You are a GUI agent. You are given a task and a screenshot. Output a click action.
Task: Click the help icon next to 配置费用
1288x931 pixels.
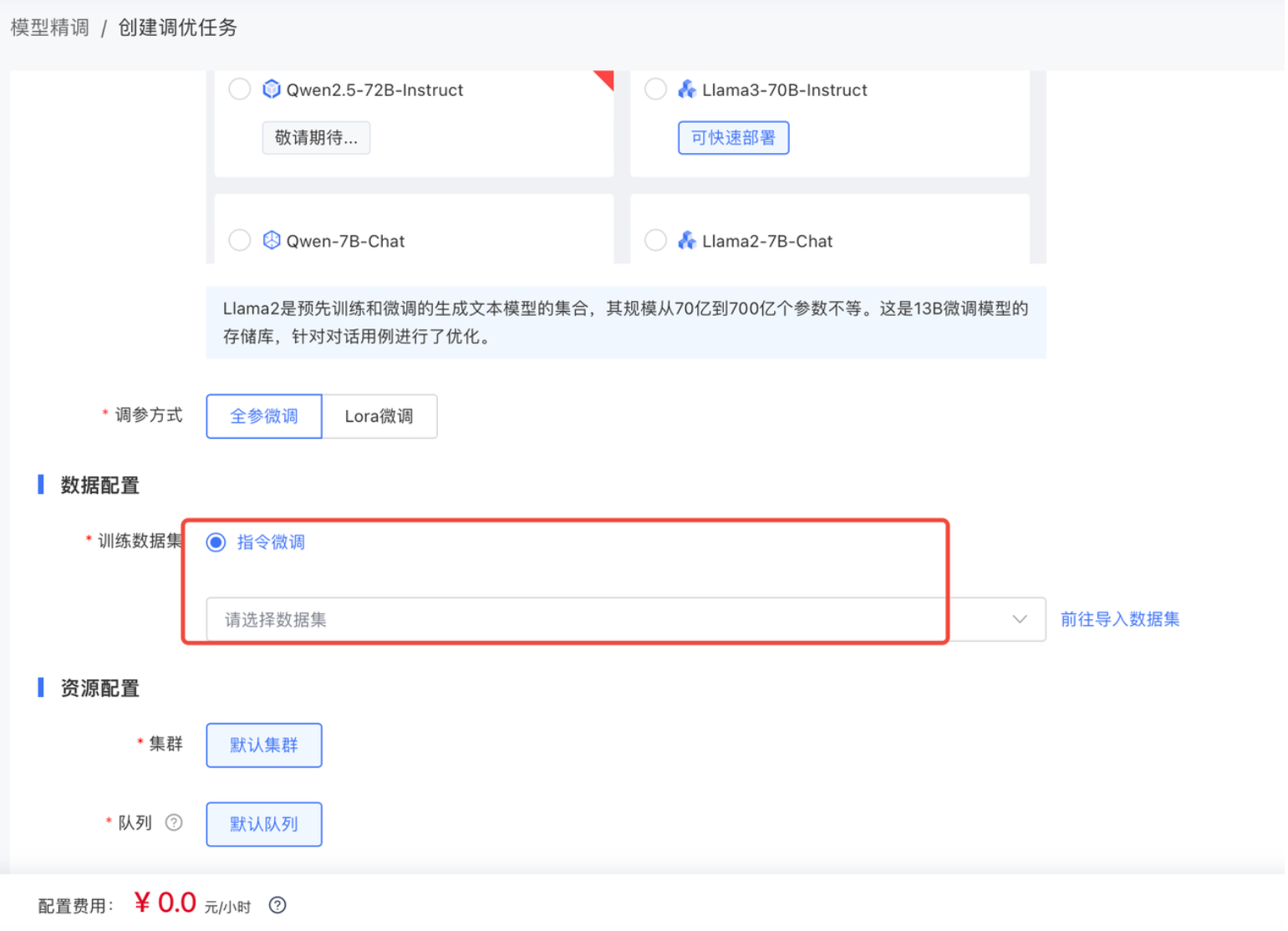(277, 905)
